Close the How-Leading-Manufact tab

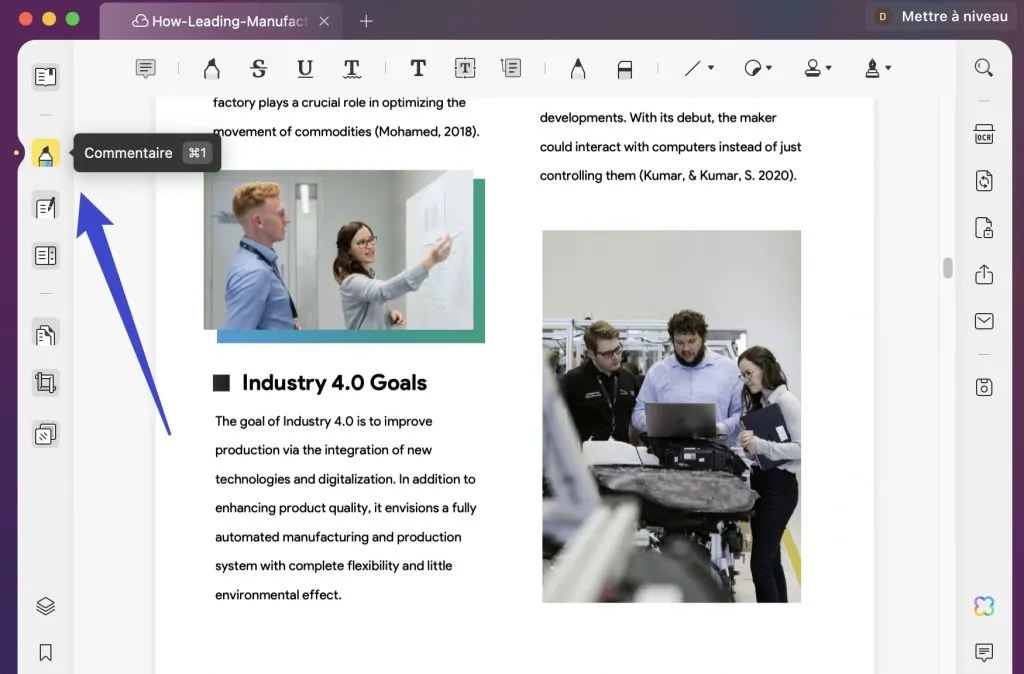[x=324, y=21]
